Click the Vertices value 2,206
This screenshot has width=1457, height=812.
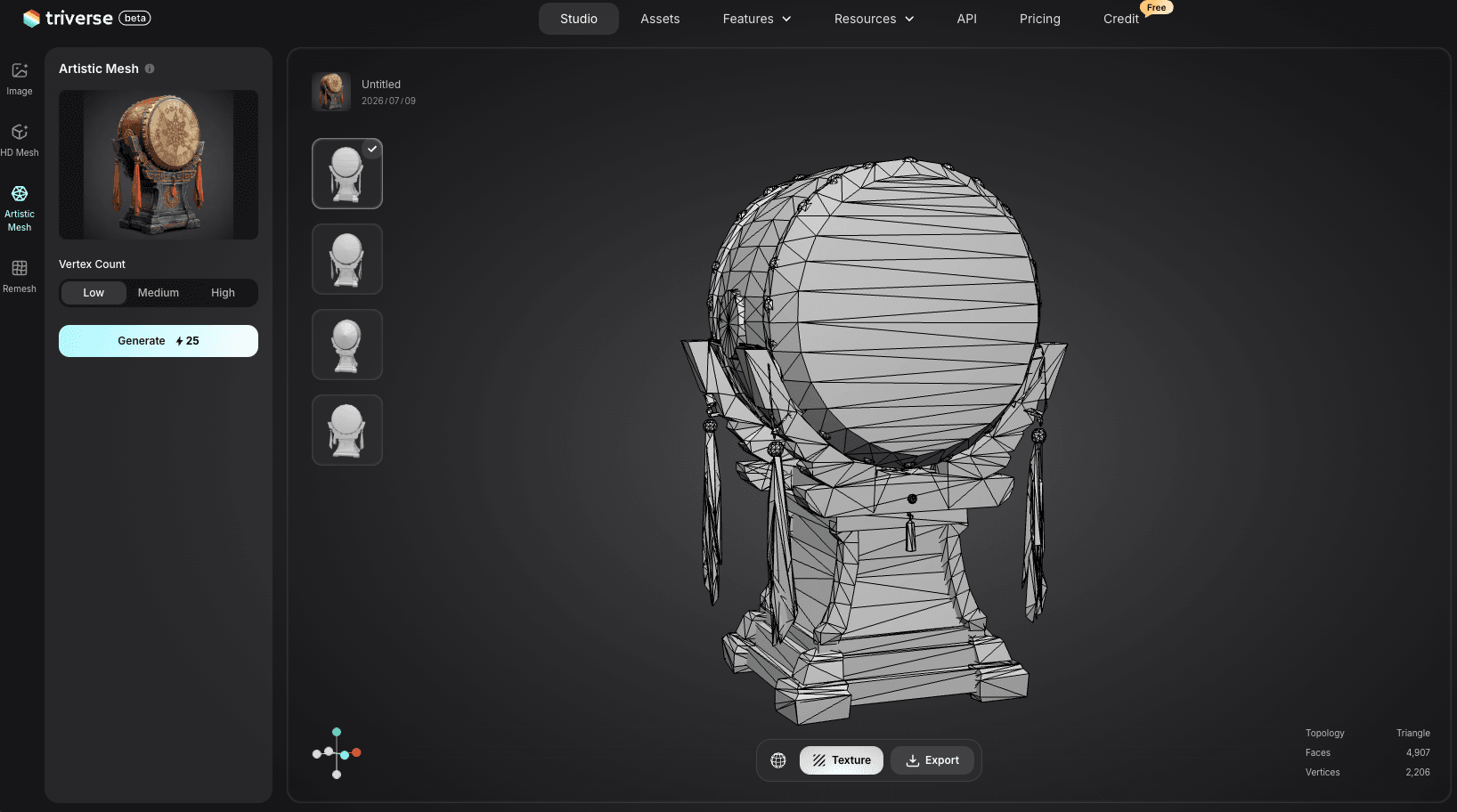[x=1418, y=773]
